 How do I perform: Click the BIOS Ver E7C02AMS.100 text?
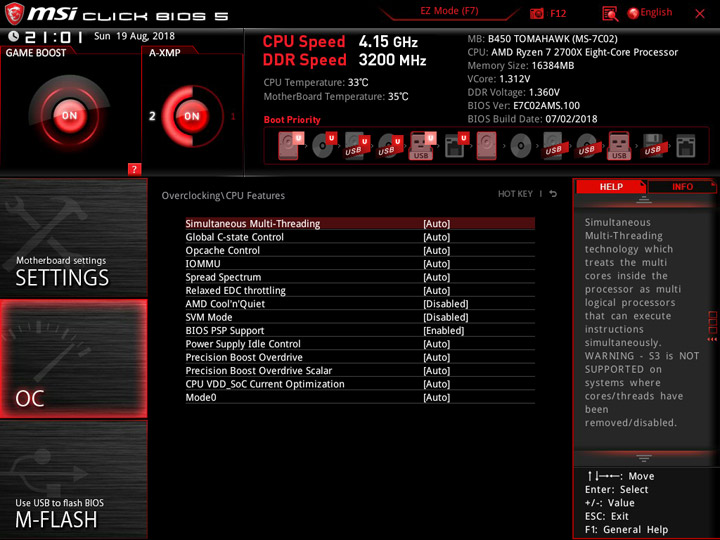click(x=523, y=106)
